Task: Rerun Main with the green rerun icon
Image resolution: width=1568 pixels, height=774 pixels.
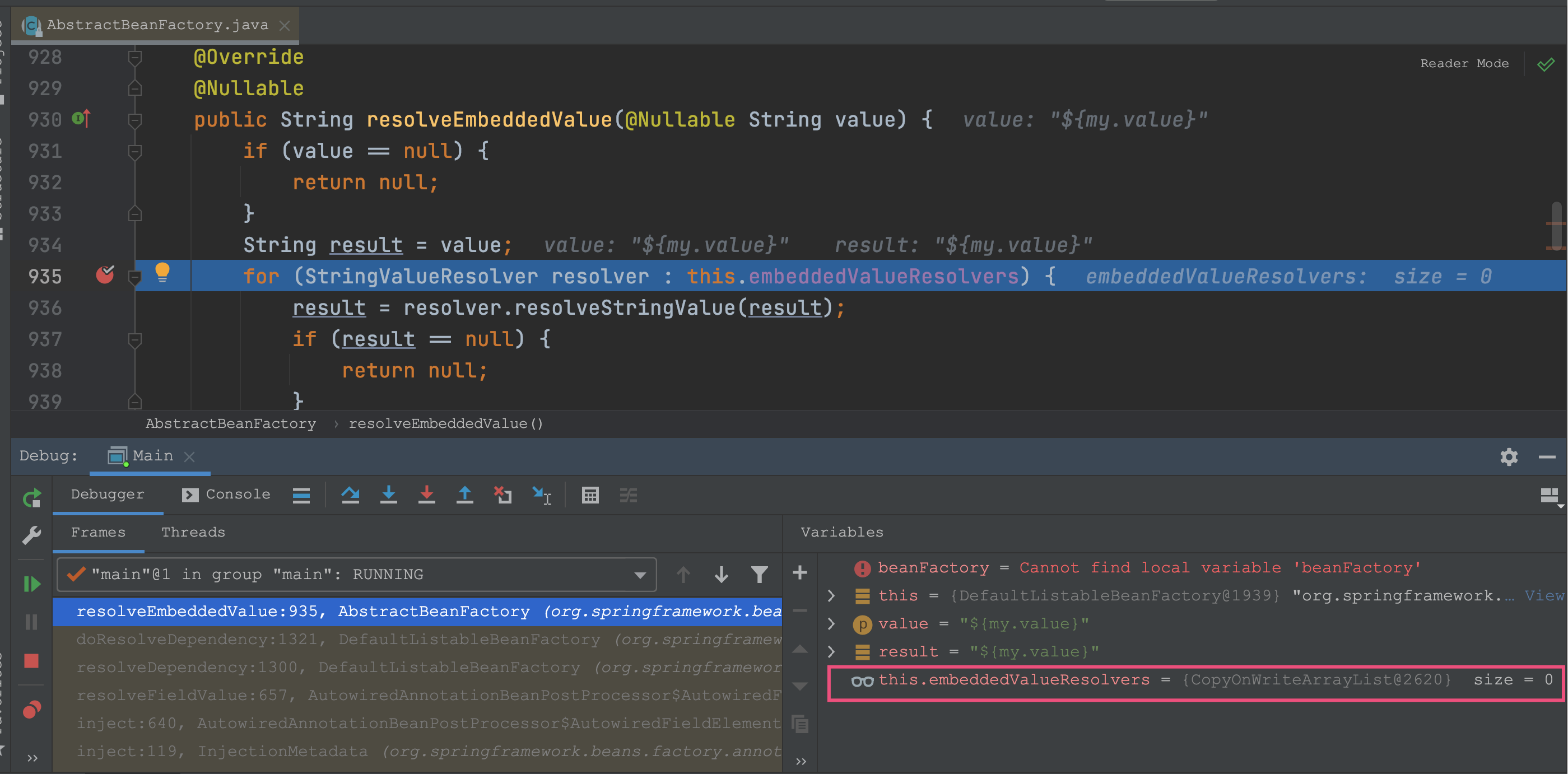Action: [x=32, y=498]
